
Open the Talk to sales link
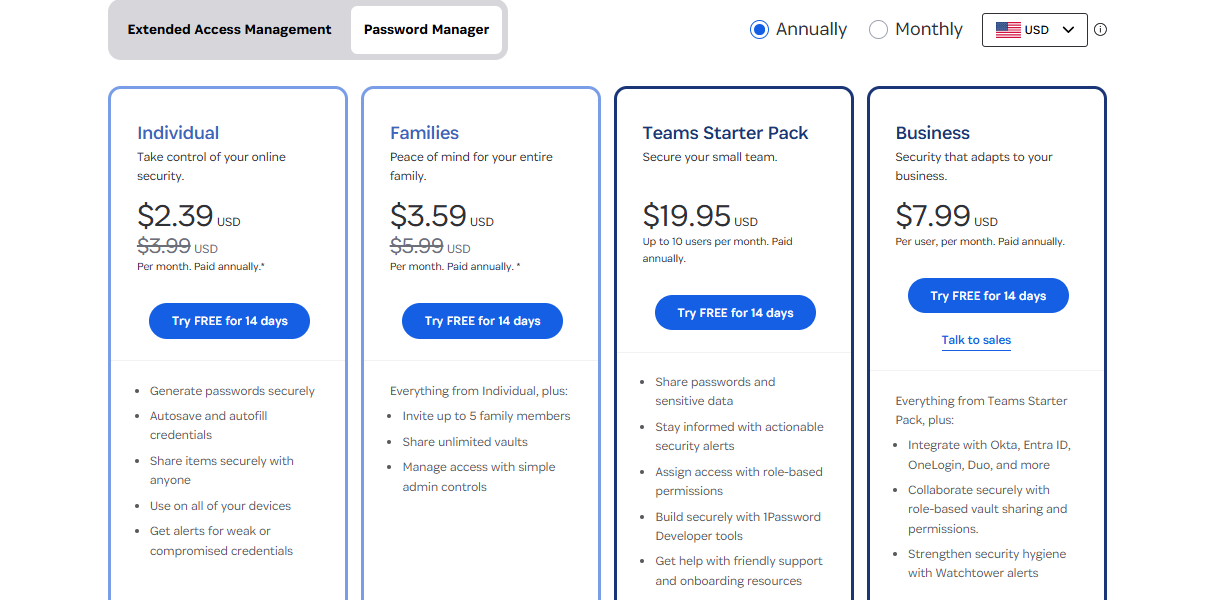[976, 340]
